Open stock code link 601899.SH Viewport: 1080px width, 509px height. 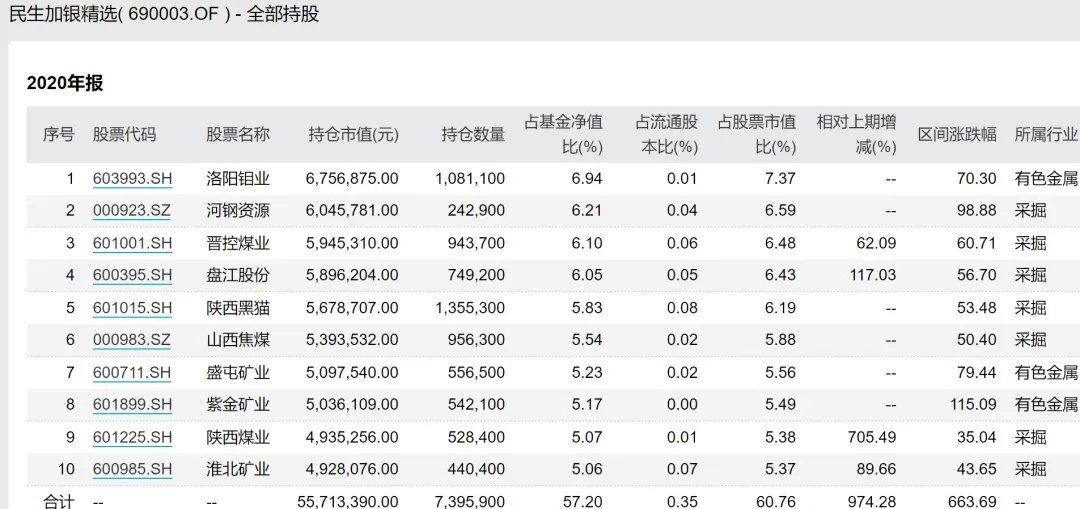click(132, 405)
